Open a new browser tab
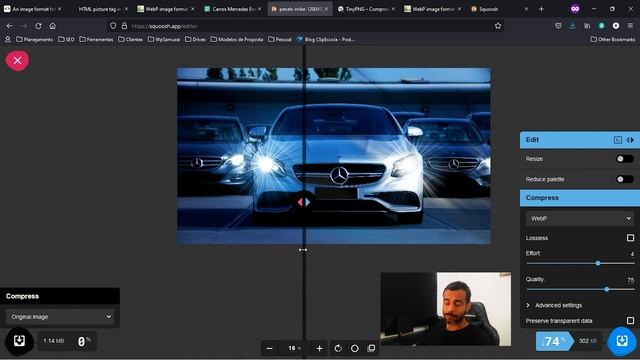 541,9
